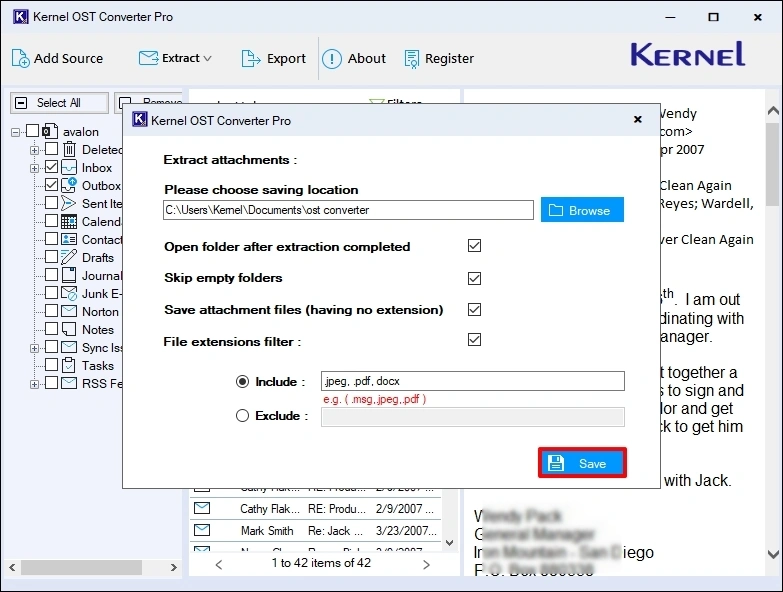Viewport: 783px width, 592px height.
Task: Toggle Skip empty folders checkbox
Action: click(x=475, y=278)
